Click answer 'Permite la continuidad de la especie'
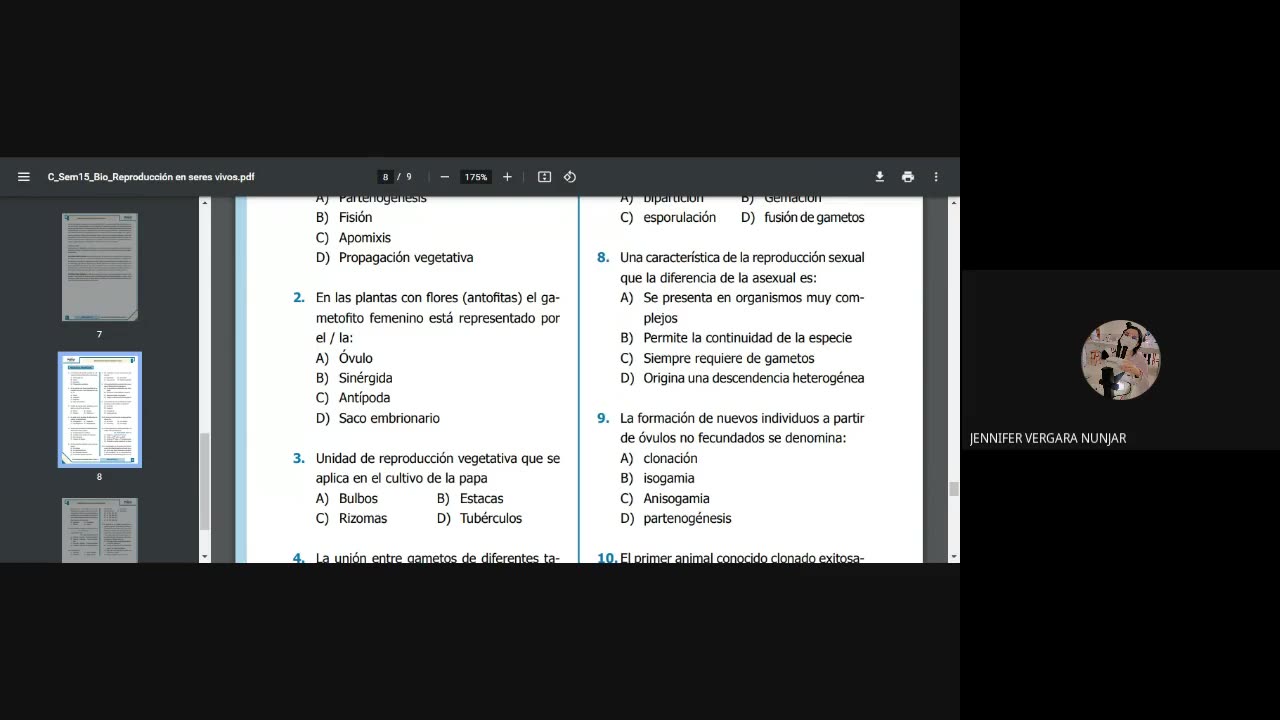Screen dimensions: 1280x720 [747, 338]
